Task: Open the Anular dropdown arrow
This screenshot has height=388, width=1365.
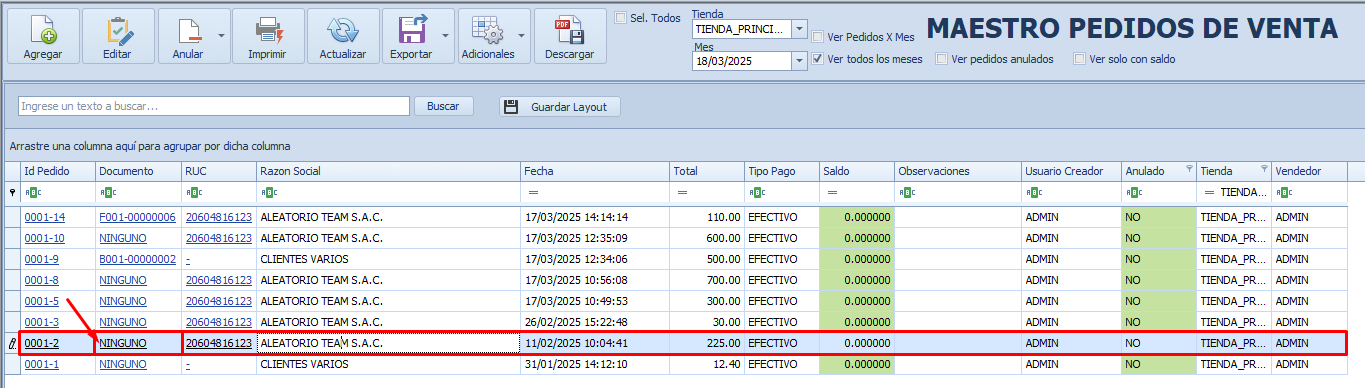Action: (221, 36)
